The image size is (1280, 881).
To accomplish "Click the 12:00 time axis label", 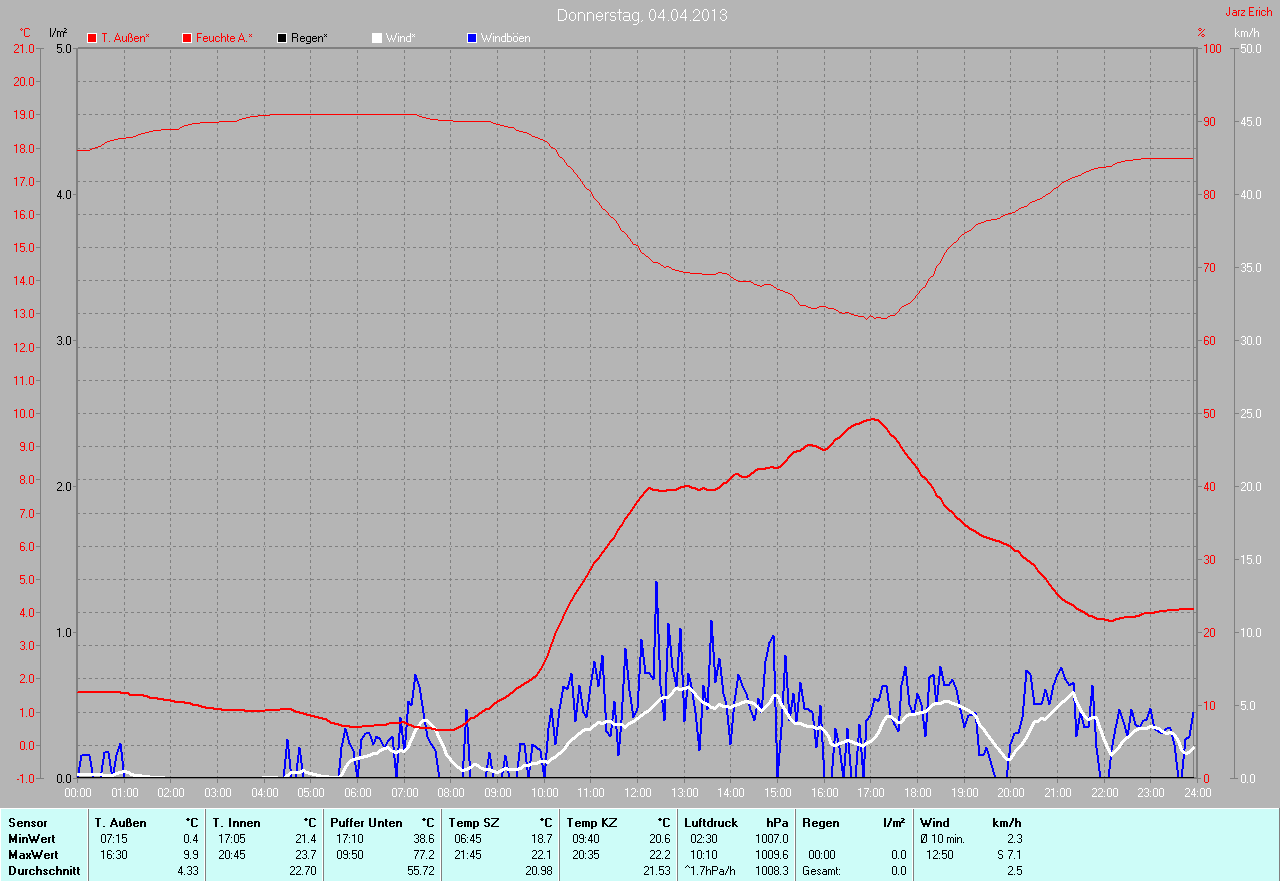I will click(x=637, y=793).
